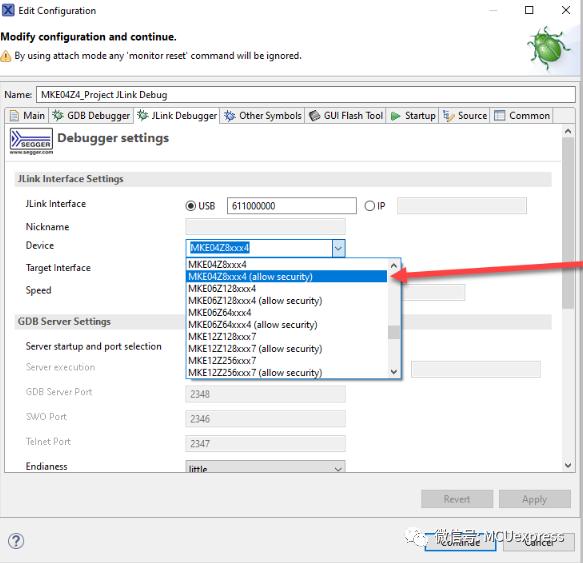The width and height of the screenshot is (583, 563).
Task: Click the Telnet Port field
Action: click(x=265, y=443)
